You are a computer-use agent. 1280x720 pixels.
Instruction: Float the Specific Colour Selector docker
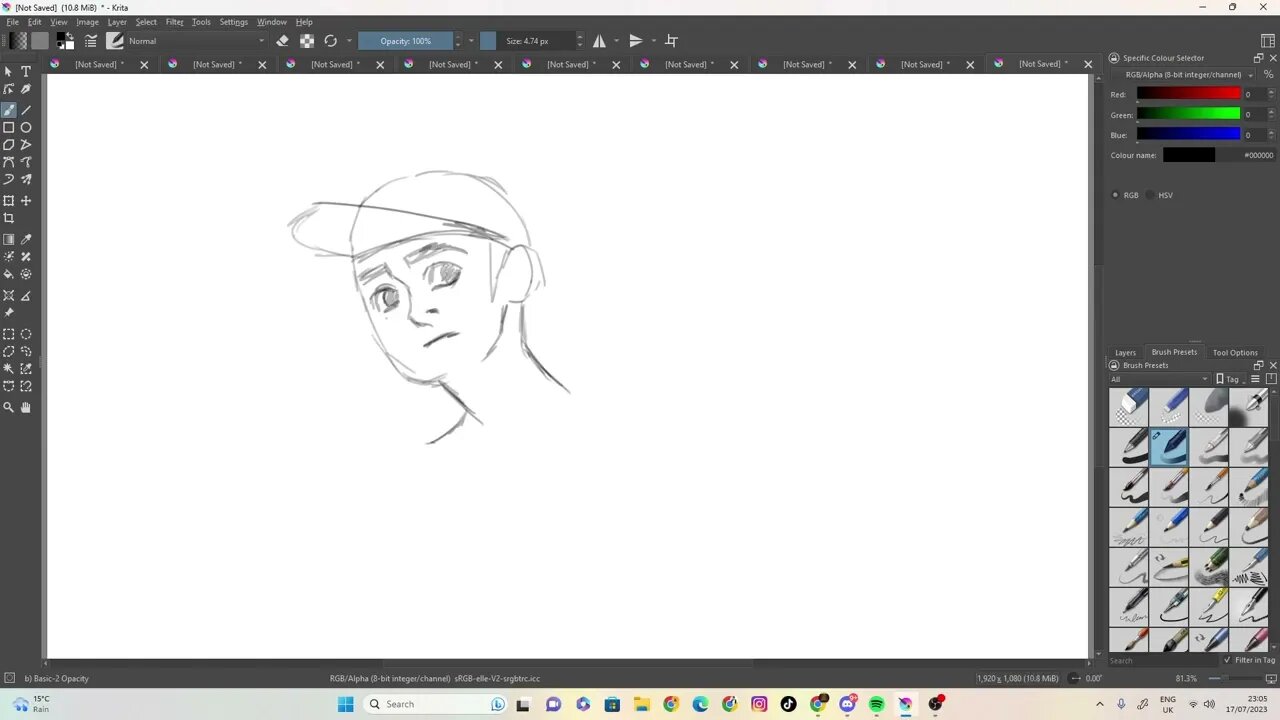(x=1258, y=58)
